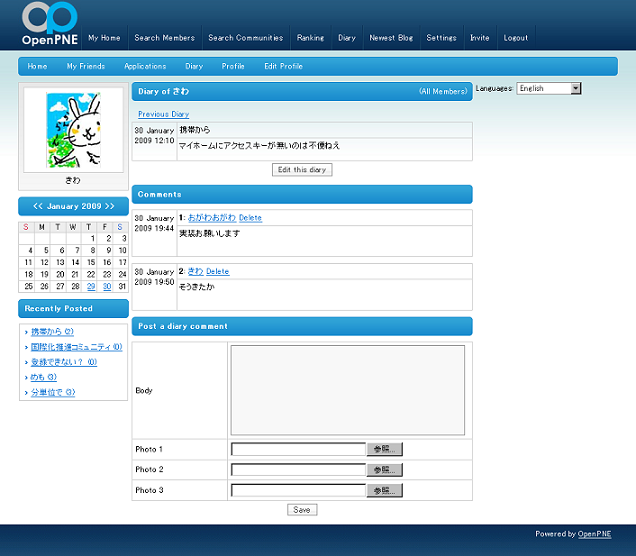Delete comment 1 by おがわおがわ
The image size is (636, 556).
tap(250, 217)
